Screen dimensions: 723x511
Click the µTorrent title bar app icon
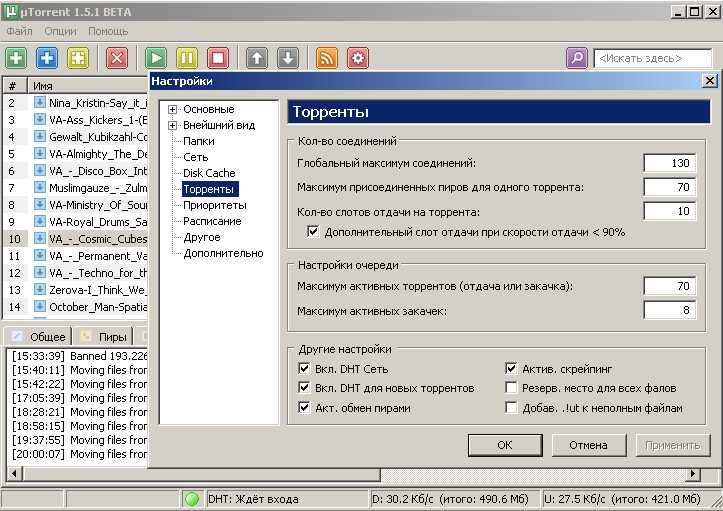coord(10,11)
